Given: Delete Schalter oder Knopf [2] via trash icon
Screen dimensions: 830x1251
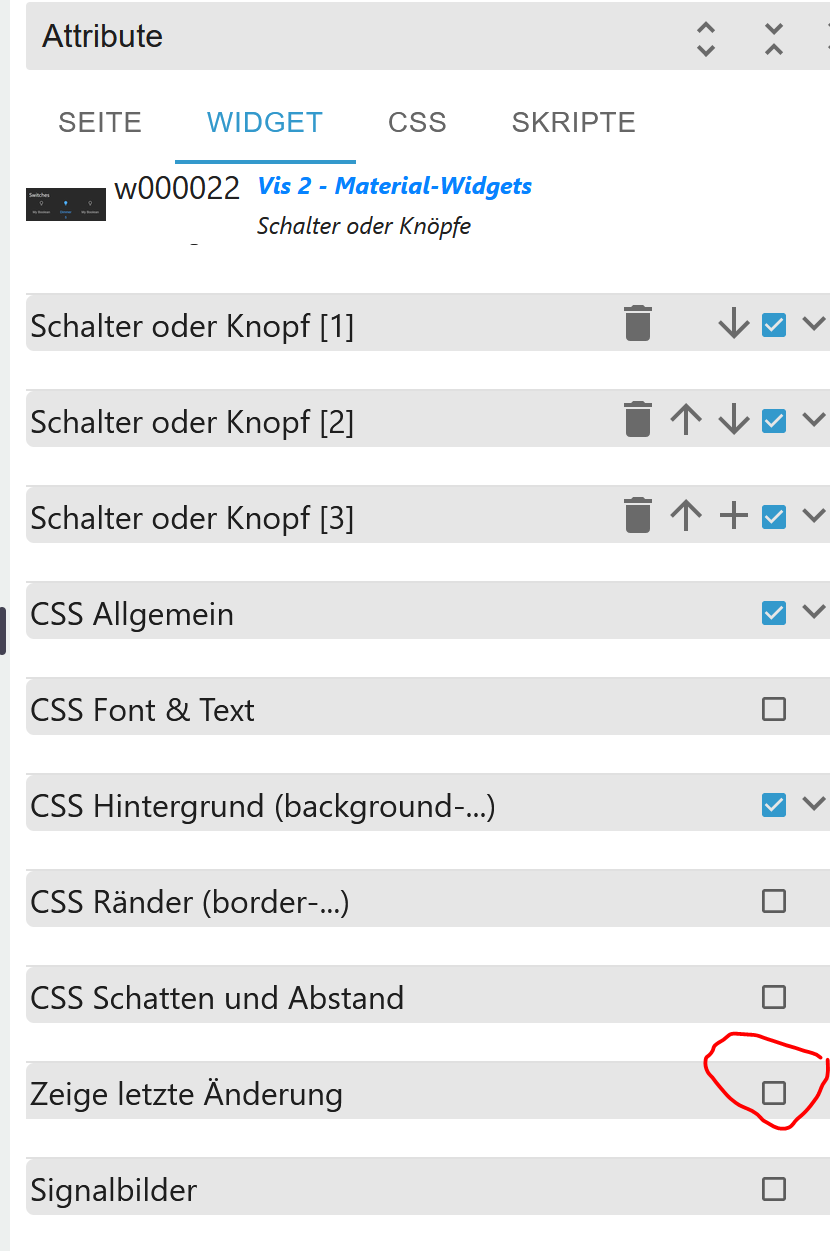Looking at the screenshot, I should [x=638, y=420].
